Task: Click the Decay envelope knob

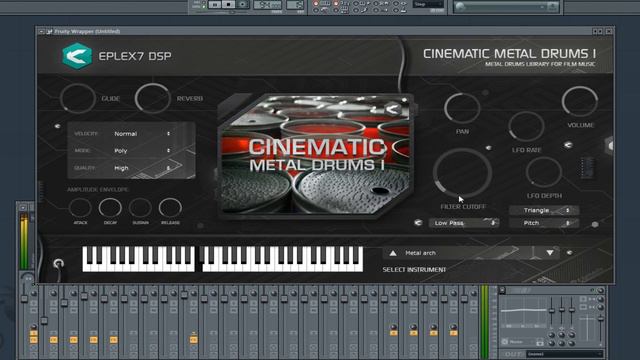Action: point(110,208)
